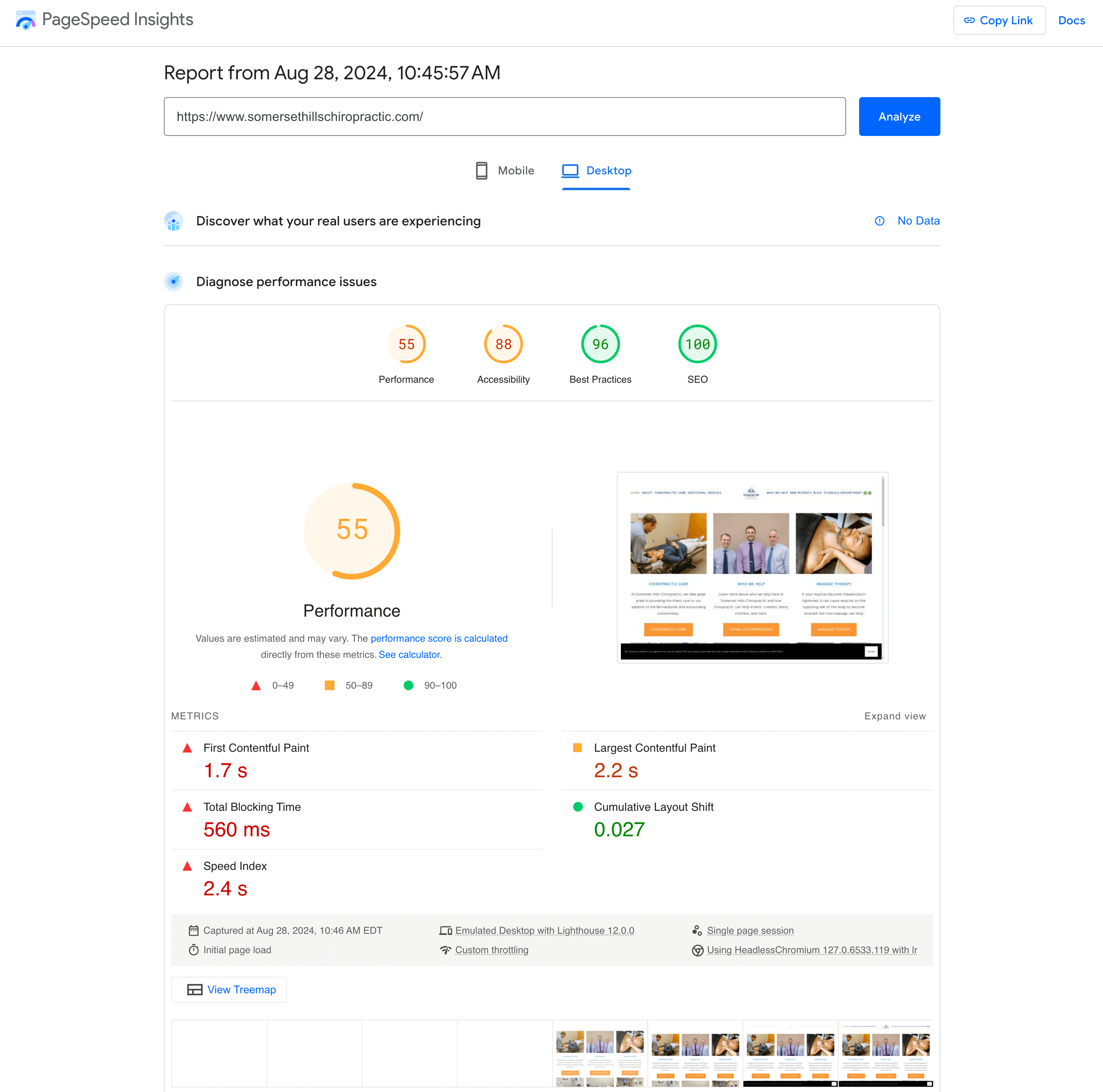This screenshot has width=1103, height=1092.
Task: Click the Mobile phone icon
Action: pyautogui.click(x=481, y=171)
